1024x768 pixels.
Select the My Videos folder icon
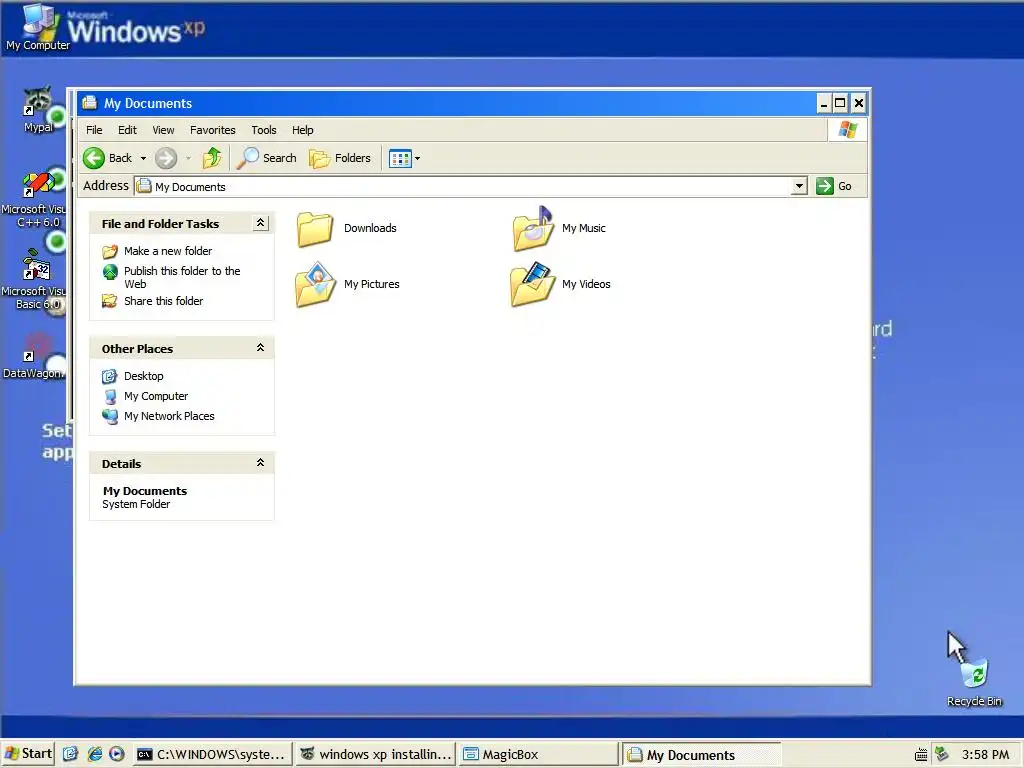[533, 284]
